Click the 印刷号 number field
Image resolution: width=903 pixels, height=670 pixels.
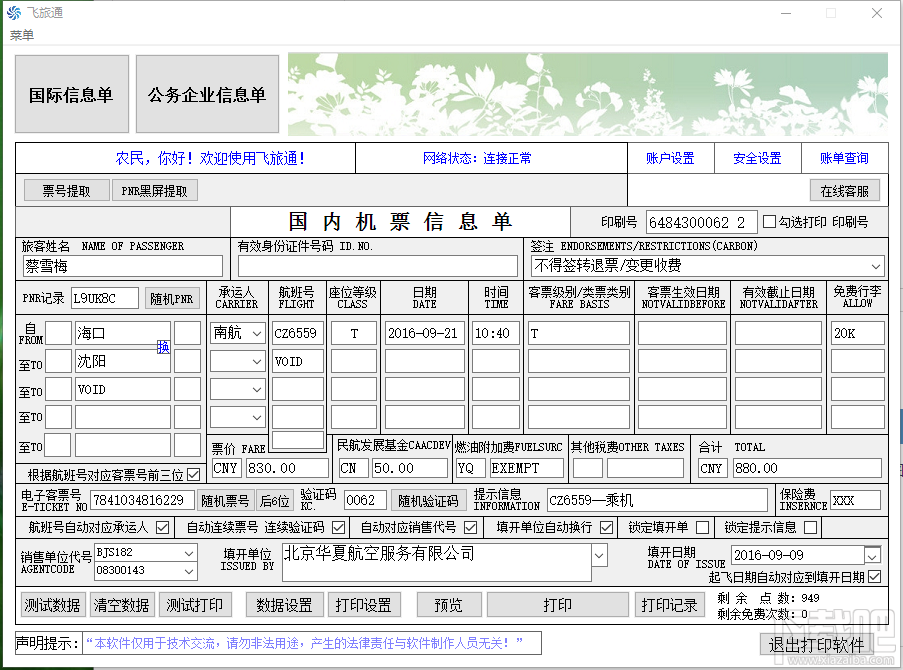(701, 222)
